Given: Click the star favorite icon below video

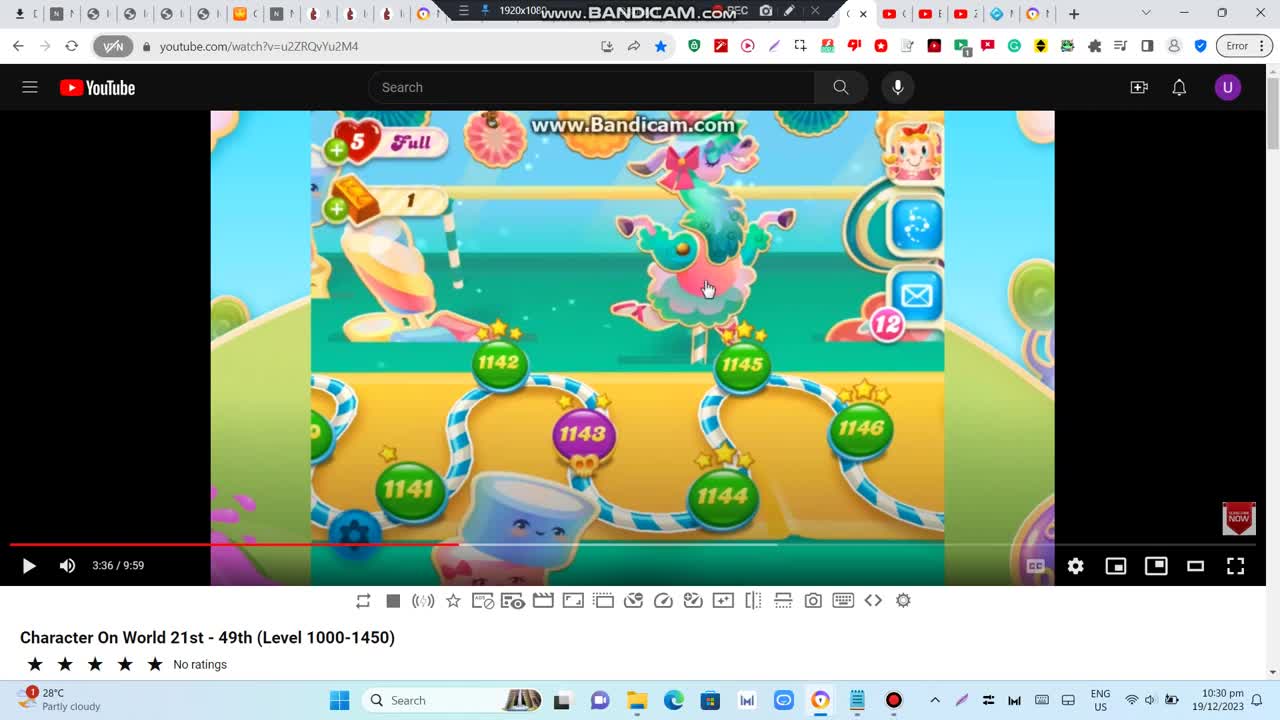Looking at the screenshot, I should tap(453, 601).
